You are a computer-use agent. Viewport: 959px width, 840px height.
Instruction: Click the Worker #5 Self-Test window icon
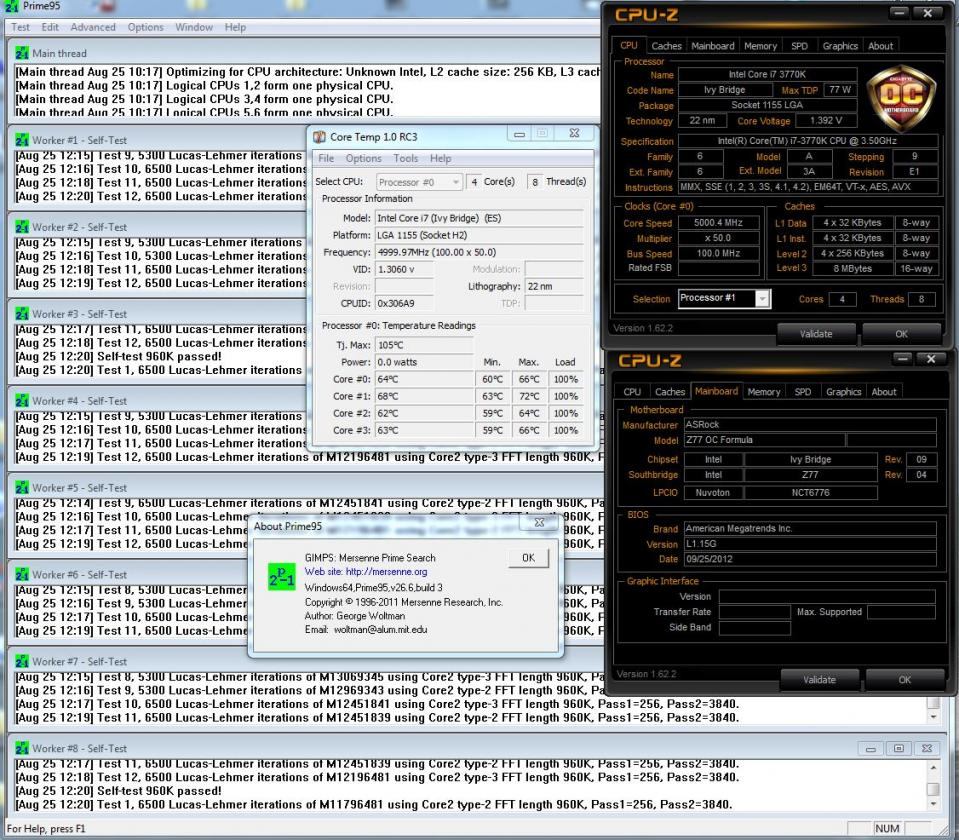[22, 488]
